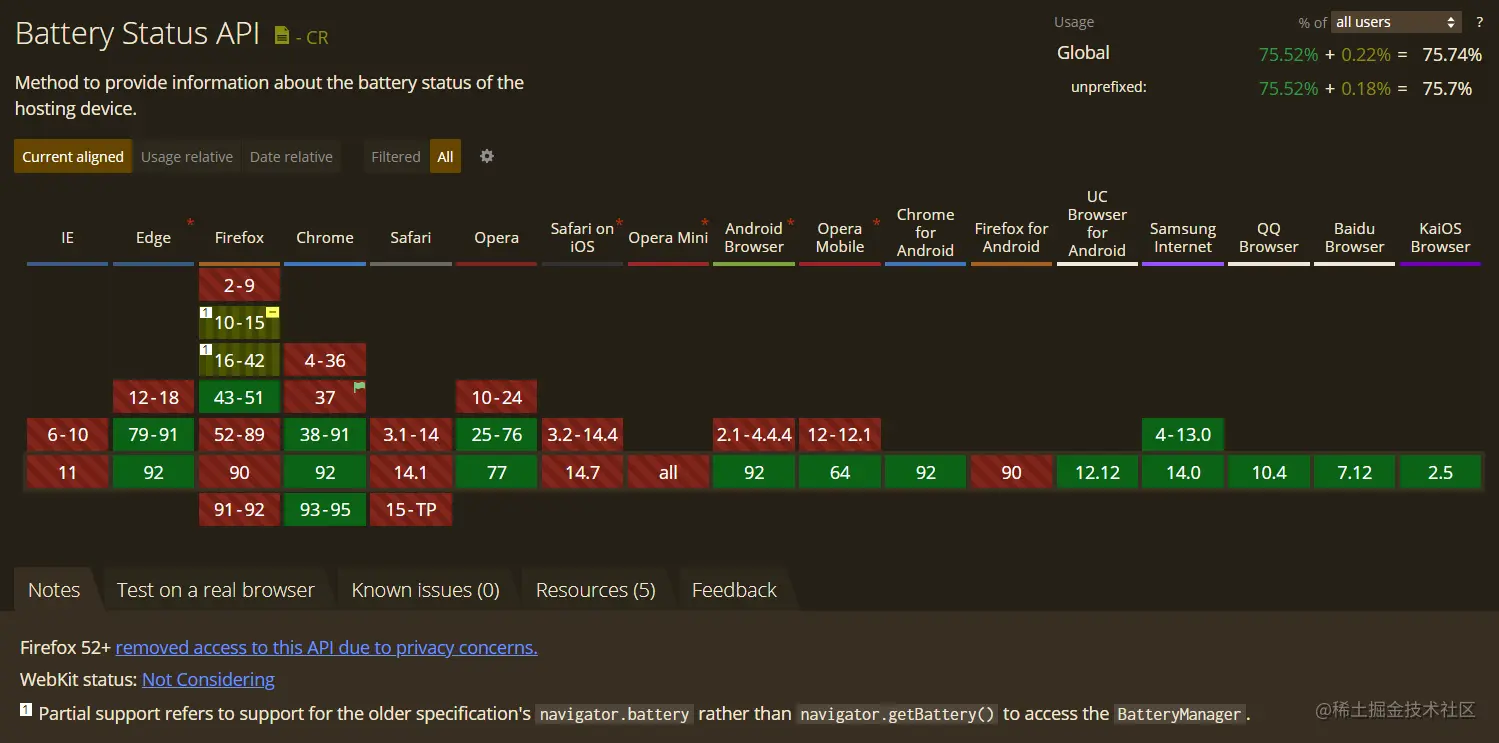Click the Chrome column header
This screenshot has height=743, width=1499.
pyautogui.click(x=325, y=237)
